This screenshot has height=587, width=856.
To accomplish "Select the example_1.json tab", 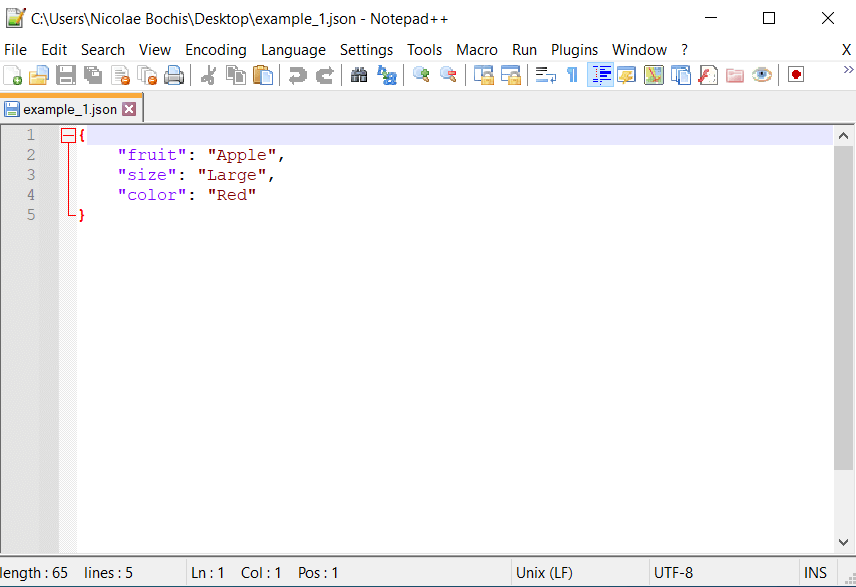I will click(65, 107).
